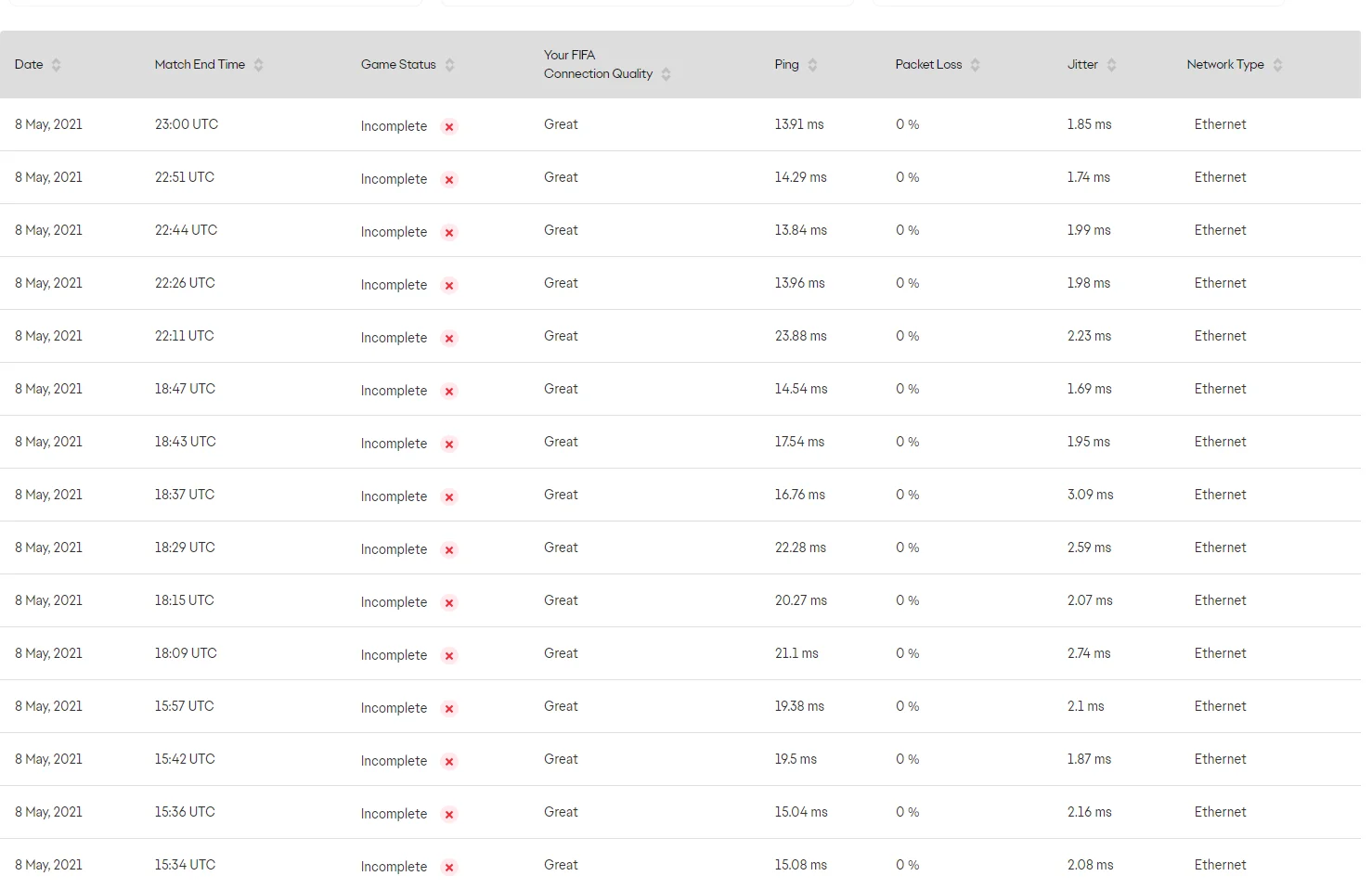Click Incomplete status in 18:43 UTC row
The height and width of the screenshot is (889, 1372).
tap(394, 444)
